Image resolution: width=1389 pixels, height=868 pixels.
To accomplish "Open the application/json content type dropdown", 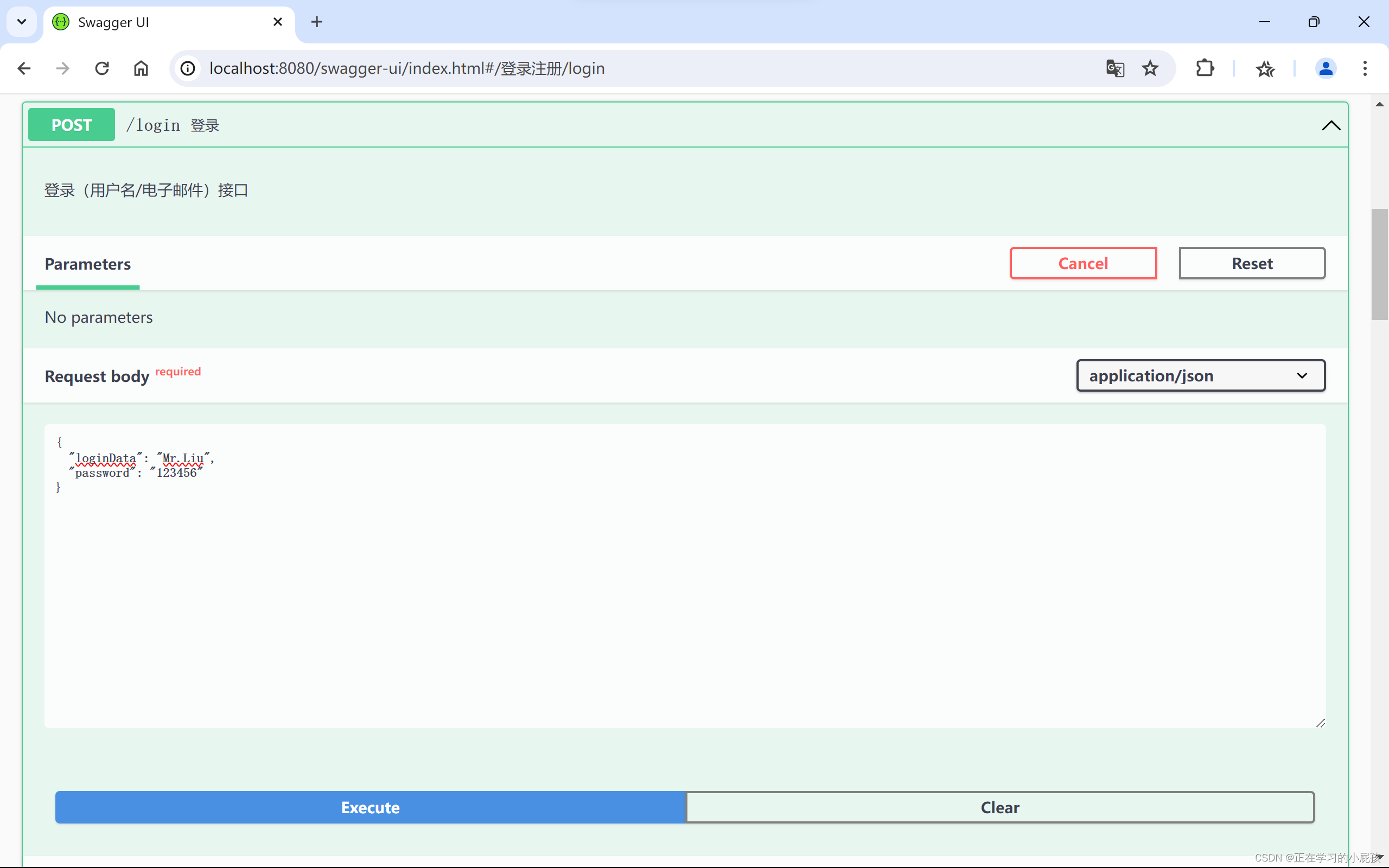I will click(x=1201, y=375).
